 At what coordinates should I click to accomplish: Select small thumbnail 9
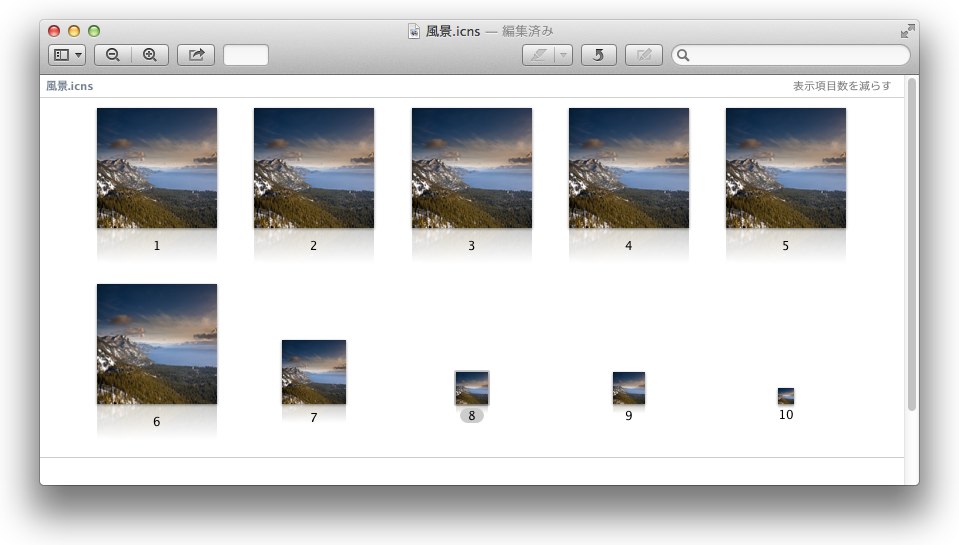(629, 388)
